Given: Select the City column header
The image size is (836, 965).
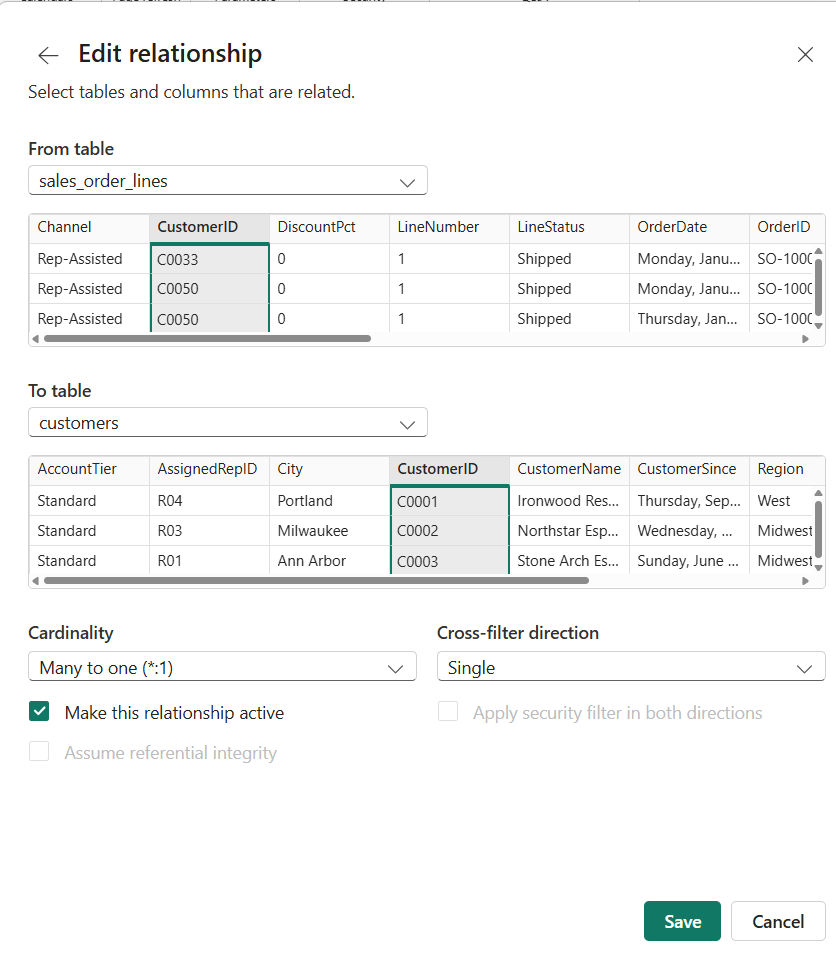Looking at the screenshot, I should [x=329, y=469].
